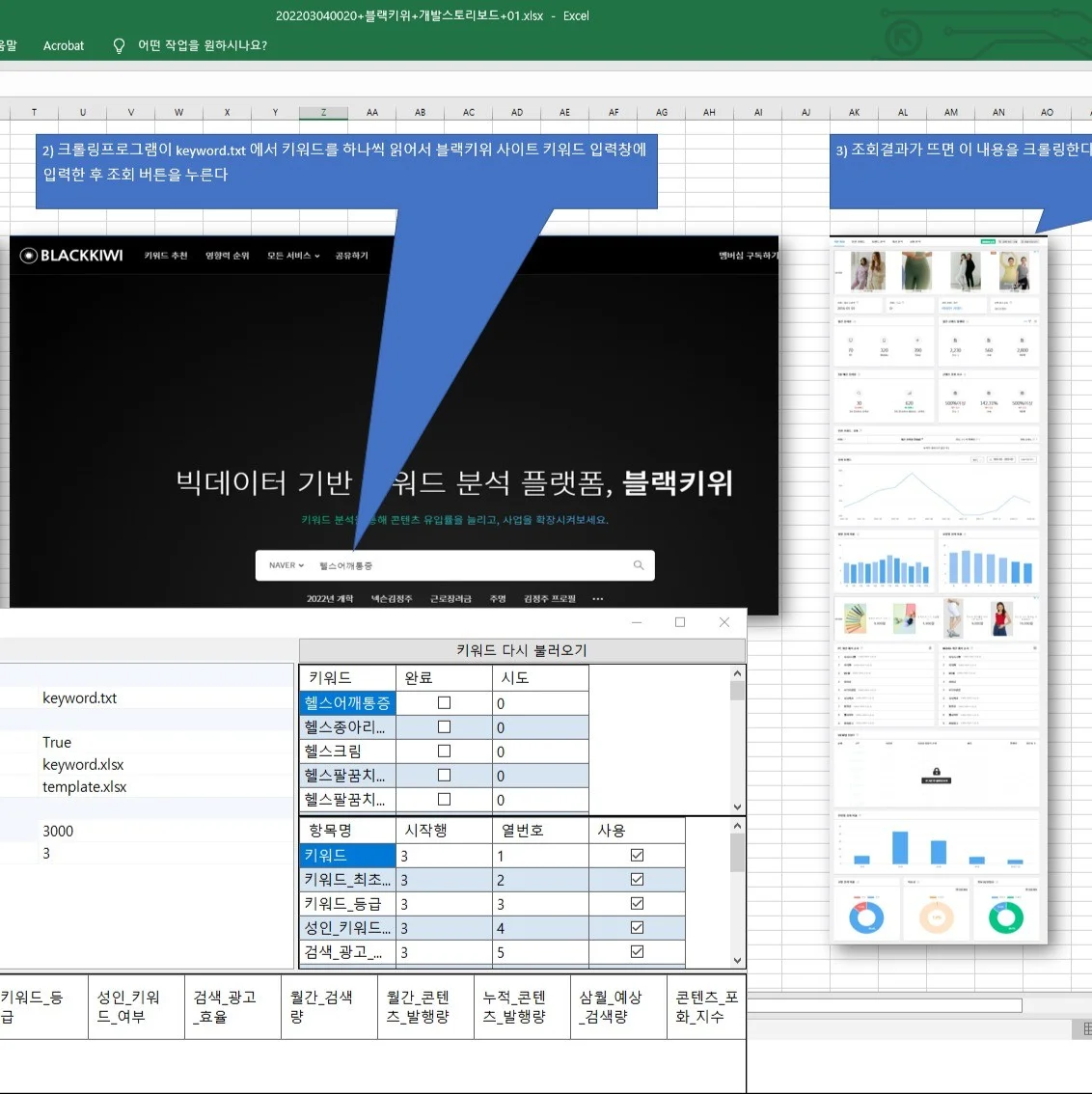The image size is (1092, 1094).
Task: Expand the 모든 서비스 menu
Action: [x=293, y=256]
